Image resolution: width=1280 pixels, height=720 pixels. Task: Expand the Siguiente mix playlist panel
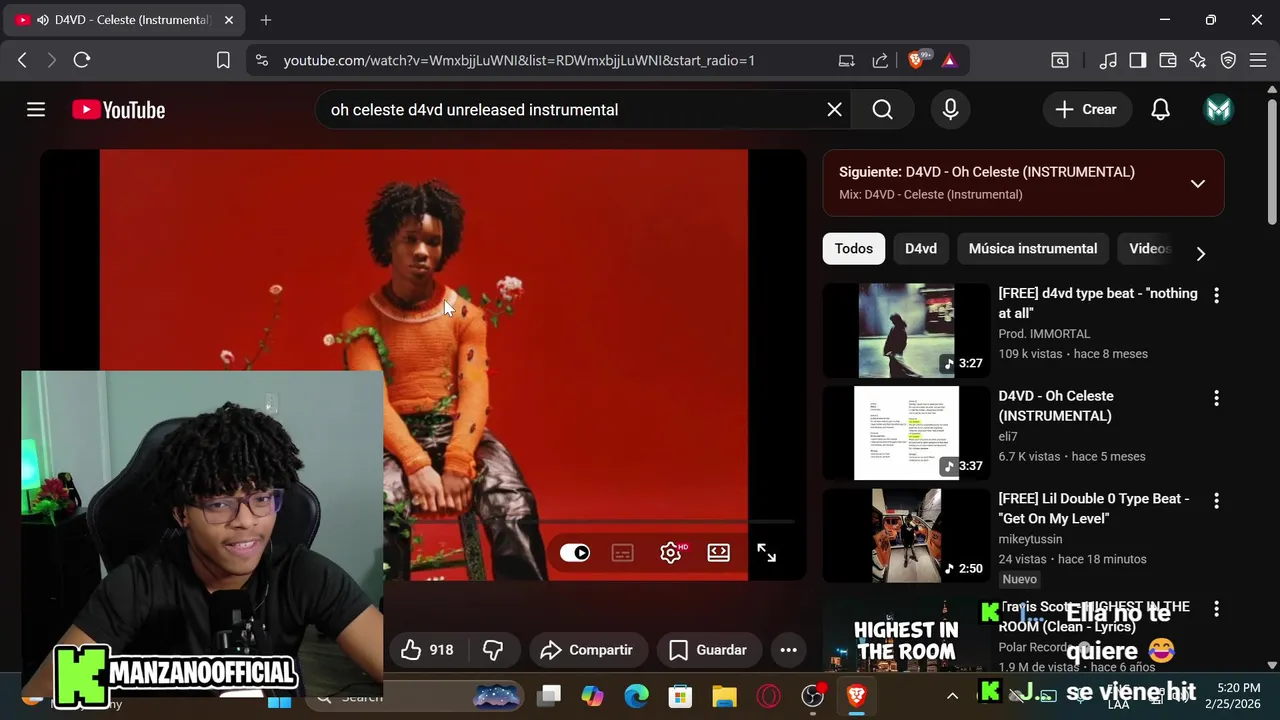click(x=1197, y=183)
